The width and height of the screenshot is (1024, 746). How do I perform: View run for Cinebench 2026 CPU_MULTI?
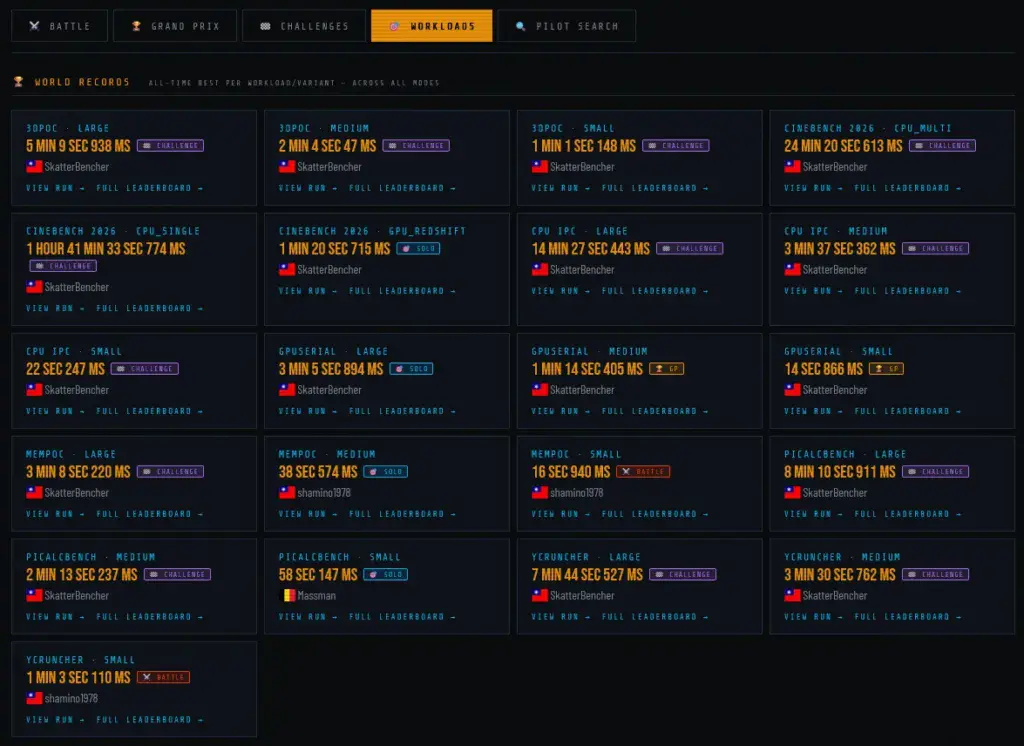point(814,187)
